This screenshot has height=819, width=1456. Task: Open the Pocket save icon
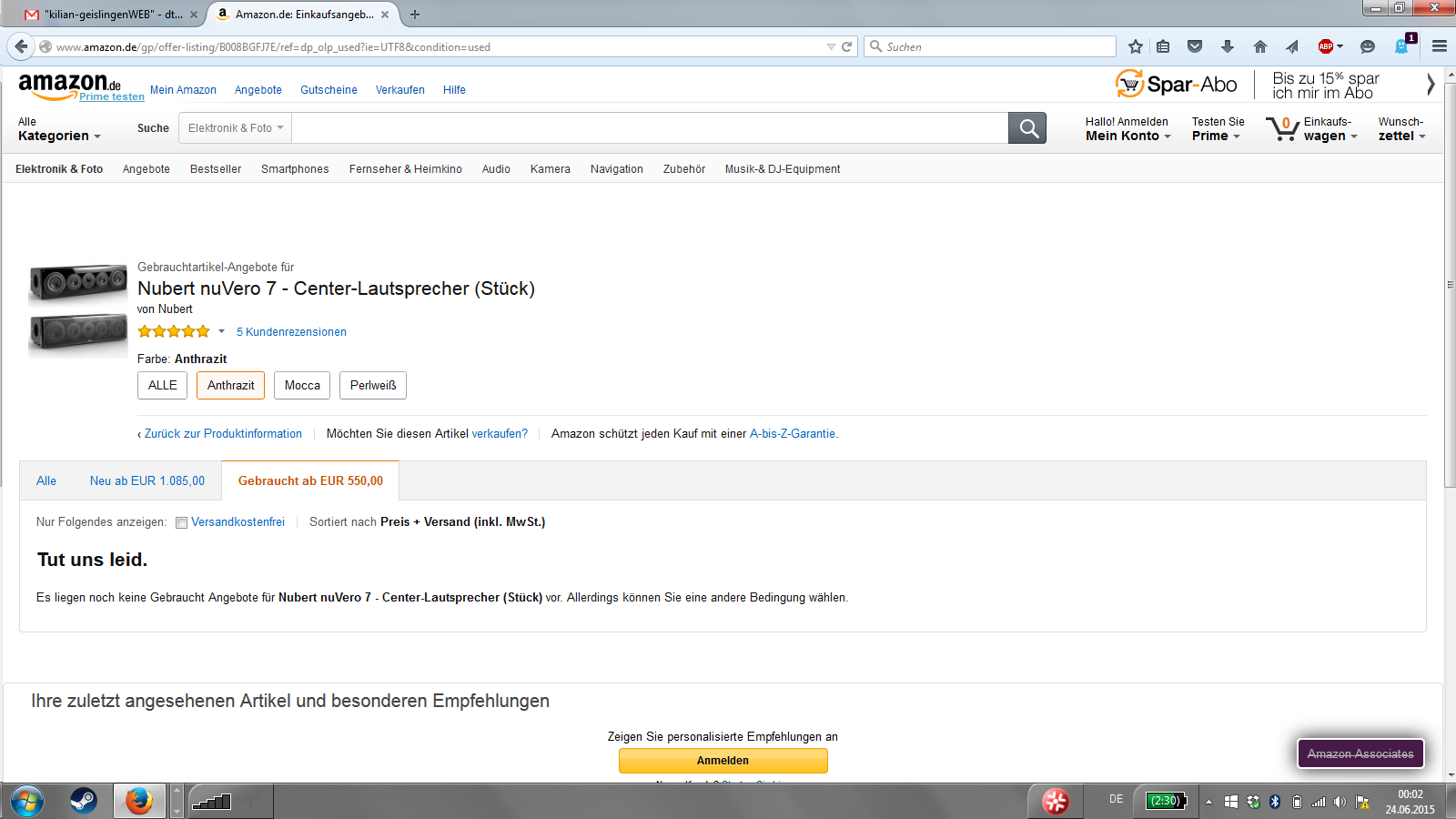click(1195, 46)
